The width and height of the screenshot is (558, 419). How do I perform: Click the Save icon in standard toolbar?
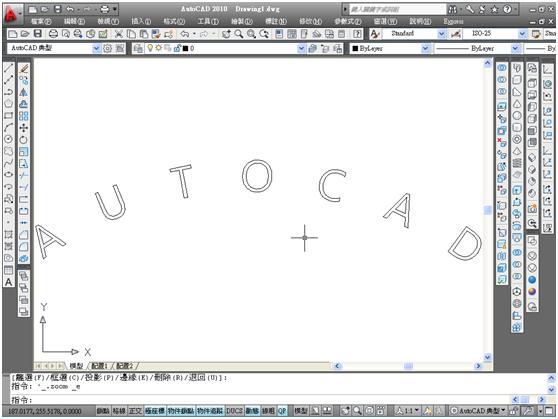pyautogui.click(x=38, y=34)
